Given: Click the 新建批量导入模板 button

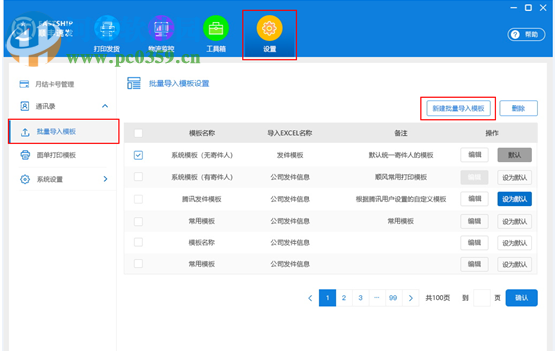Looking at the screenshot, I should [458, 108].
